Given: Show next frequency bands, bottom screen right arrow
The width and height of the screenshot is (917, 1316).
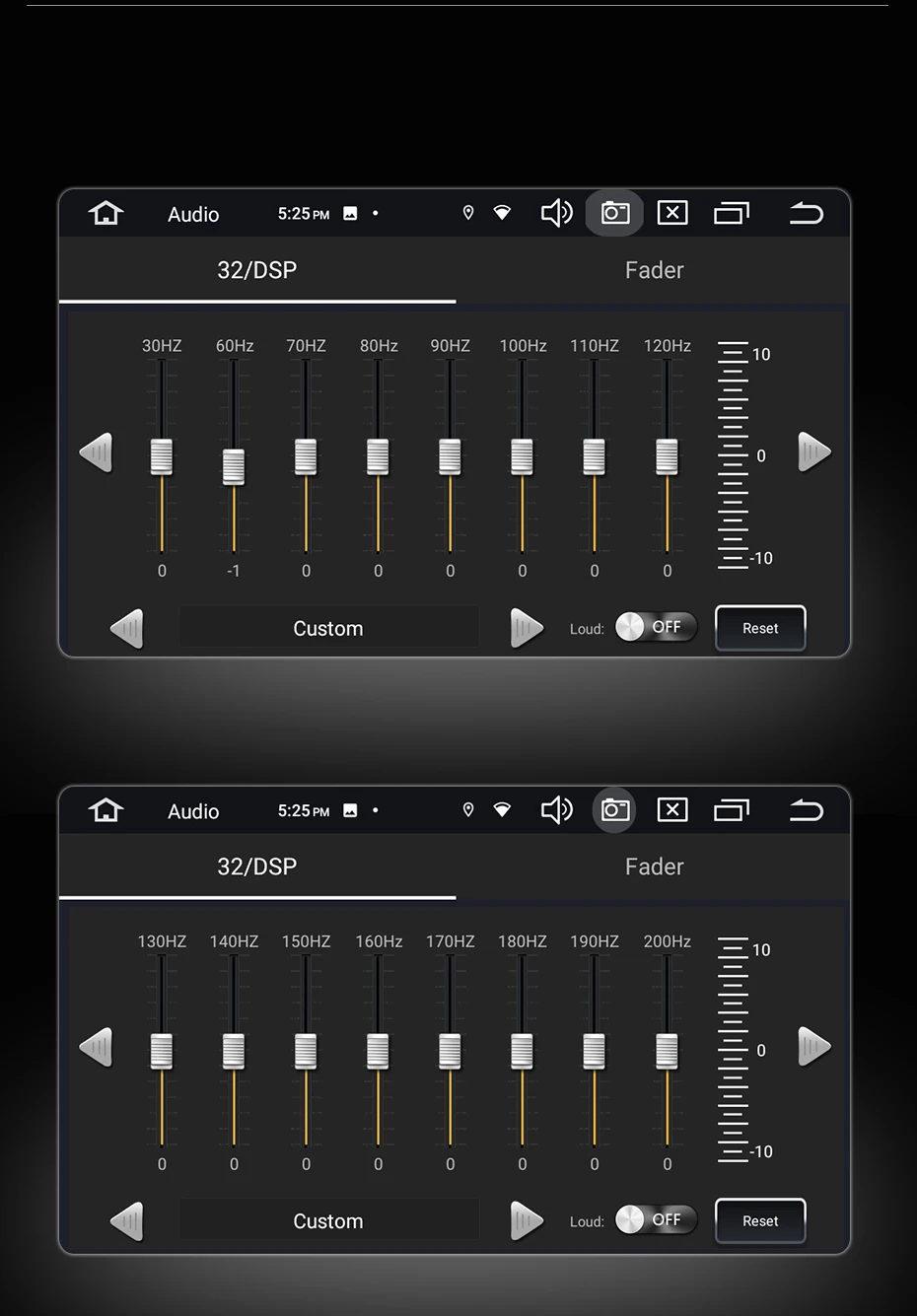Looking at the screenshot, I should tap(813, 1047).
